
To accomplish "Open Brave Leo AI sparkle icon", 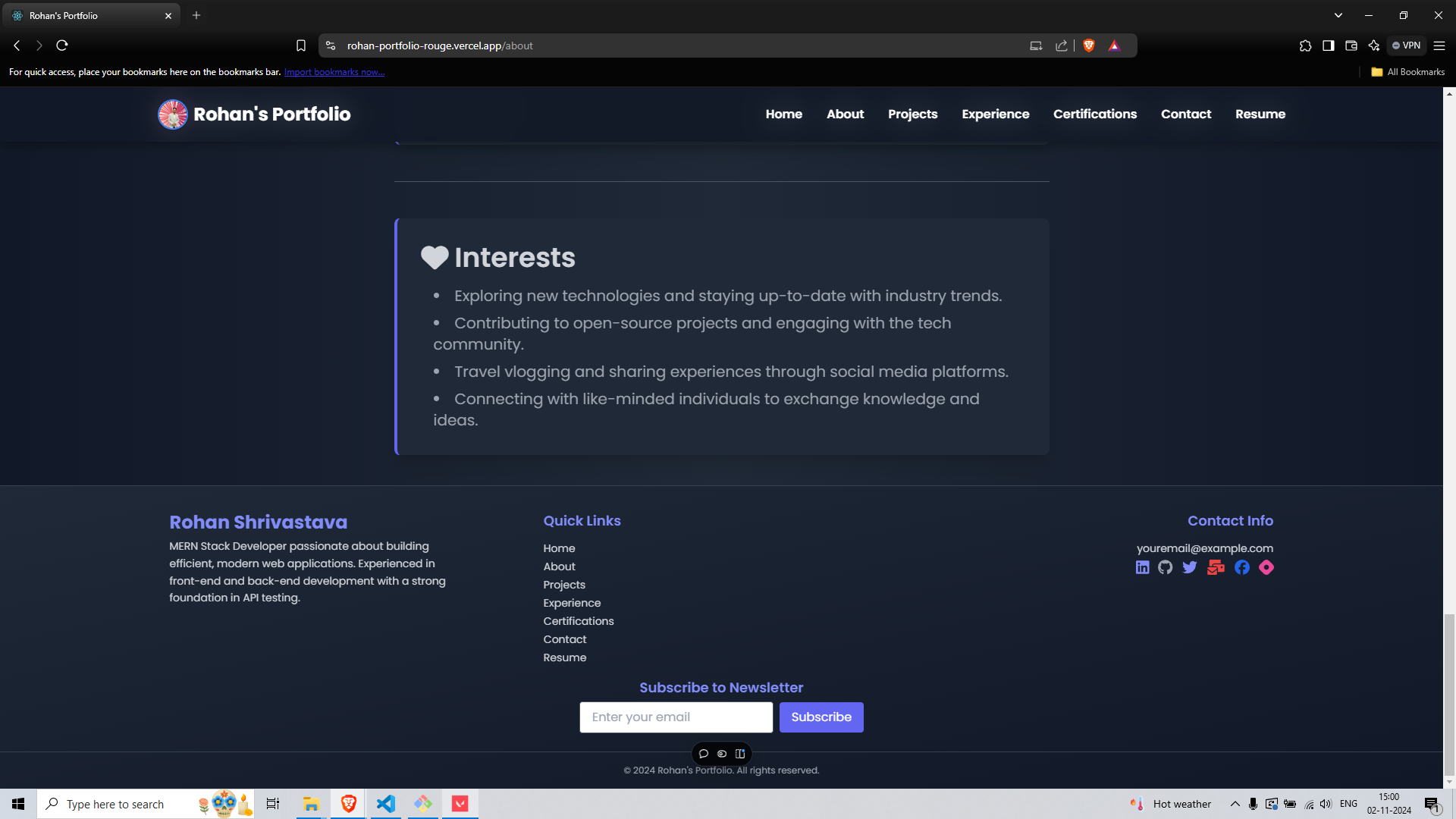I will click(x=1374, y=45).
